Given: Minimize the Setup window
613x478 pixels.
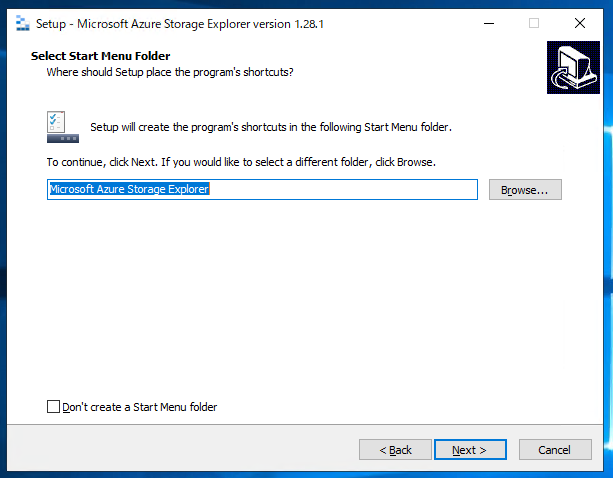Looking at the screenshot, I should coord(489,23).
